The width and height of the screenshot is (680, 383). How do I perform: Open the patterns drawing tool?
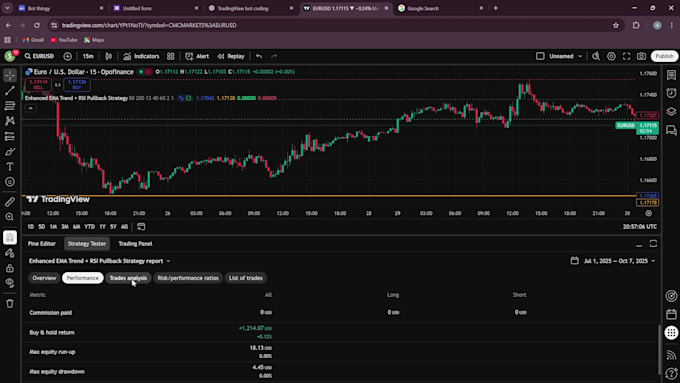pos(10,121)
